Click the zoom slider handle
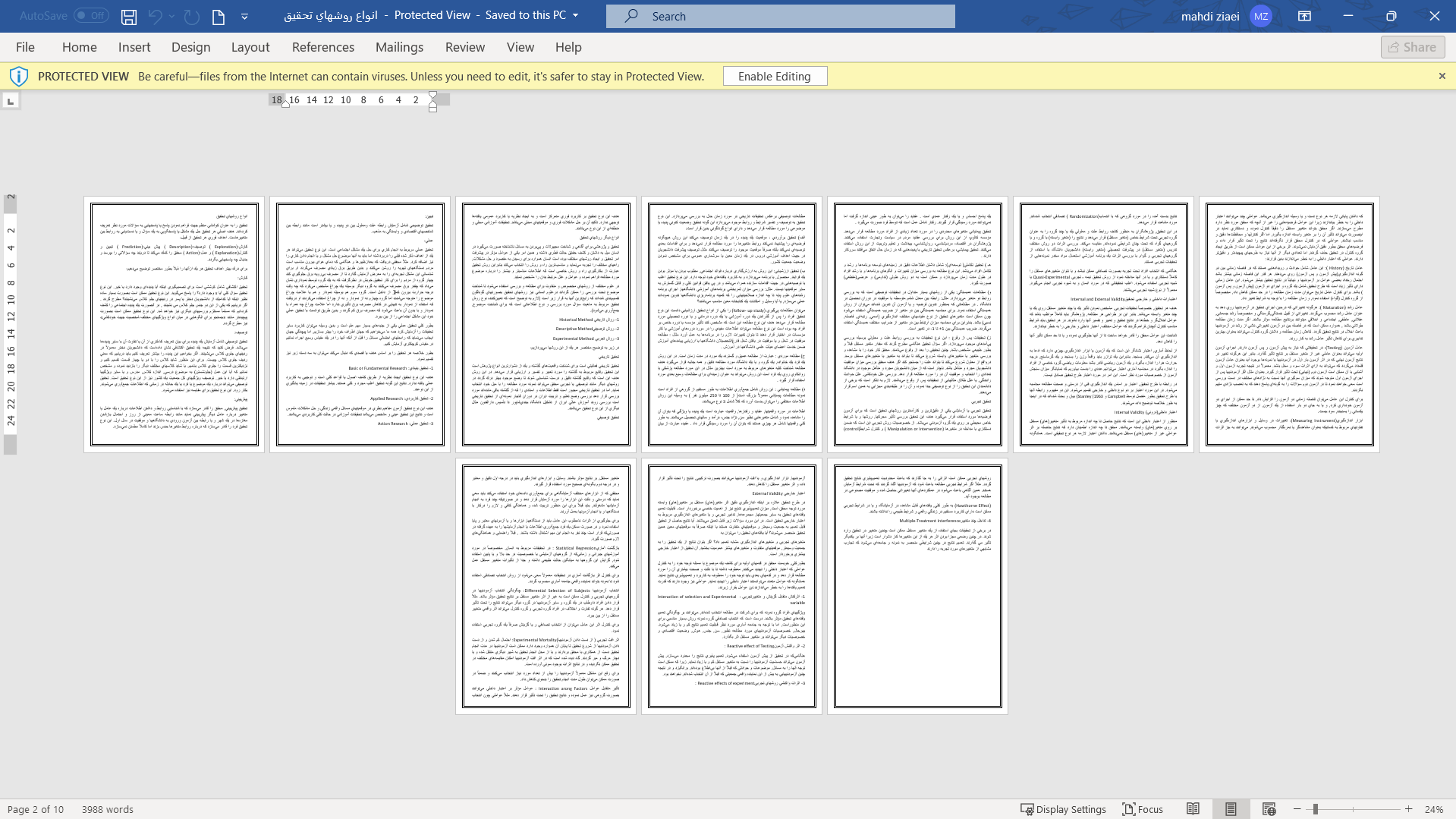This screenshot has width=1456, height=819. point(1315,809)
